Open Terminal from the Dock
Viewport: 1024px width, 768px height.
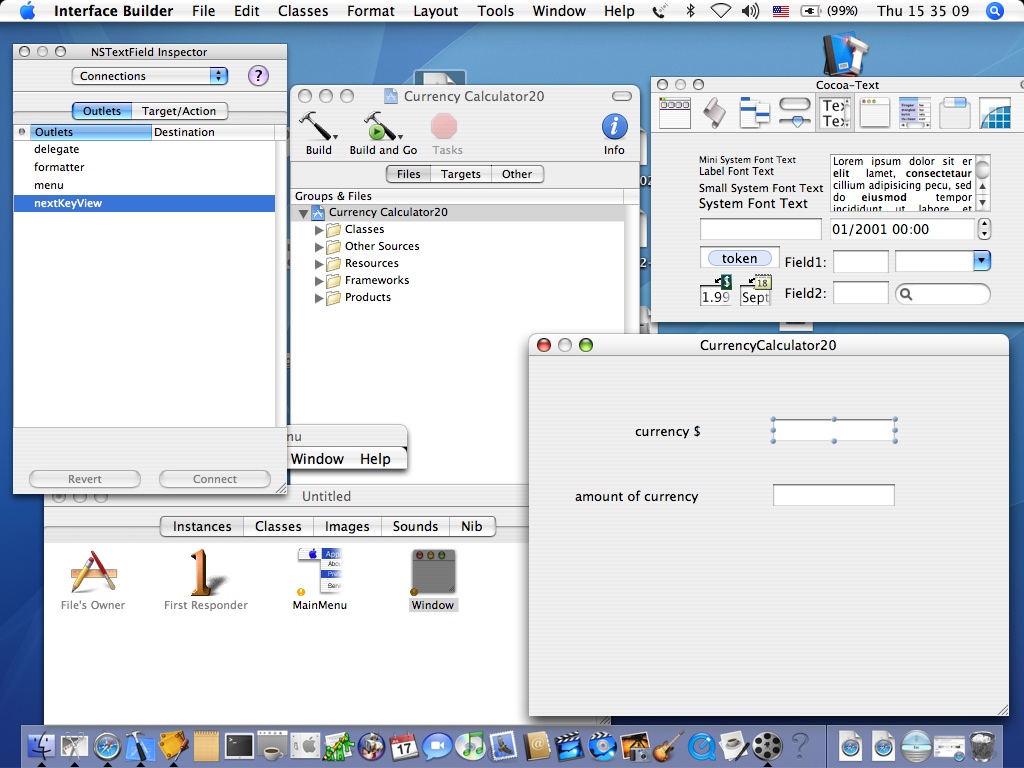(x=239, y=746)
